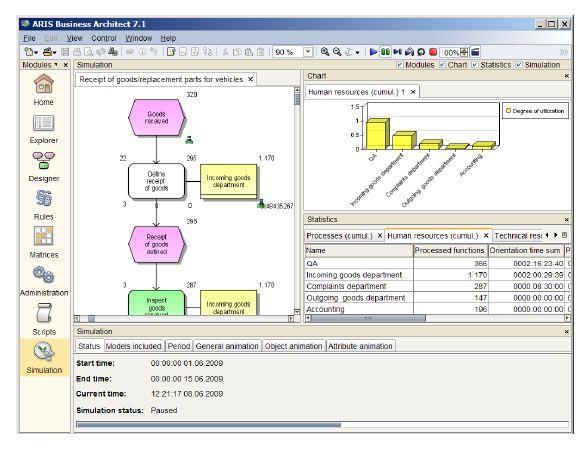Open the Object animation tab

point(293,346)
